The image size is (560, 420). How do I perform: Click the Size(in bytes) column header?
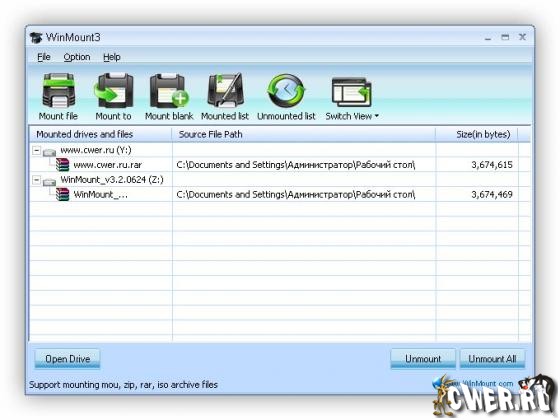click(477, 134)
